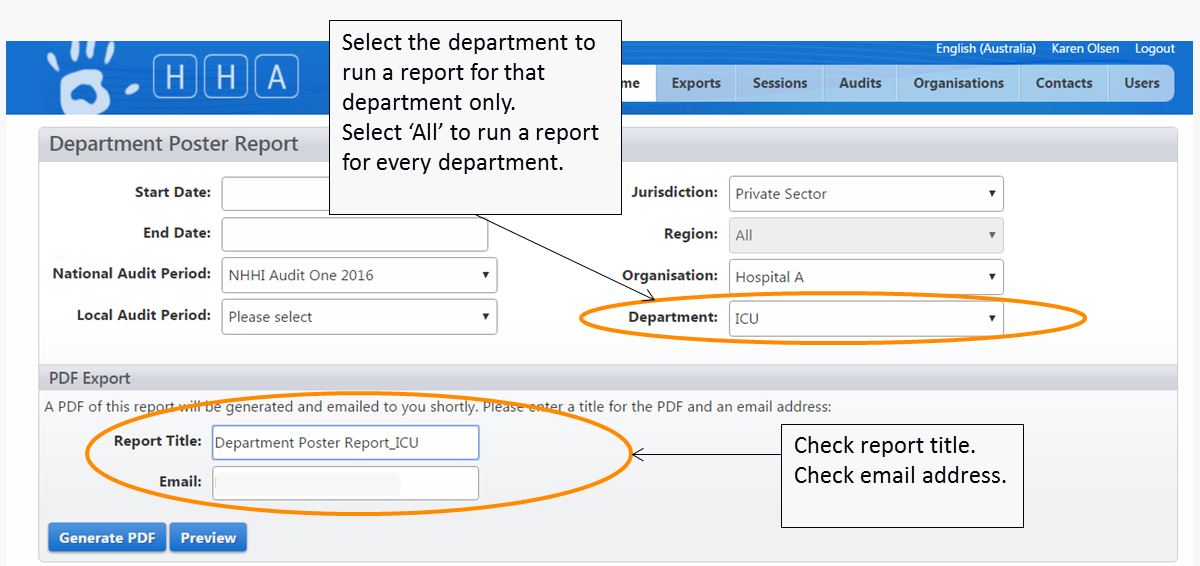1200x566 pixels.
Task: Switch to the Audits tab
Action: [860, 83]
